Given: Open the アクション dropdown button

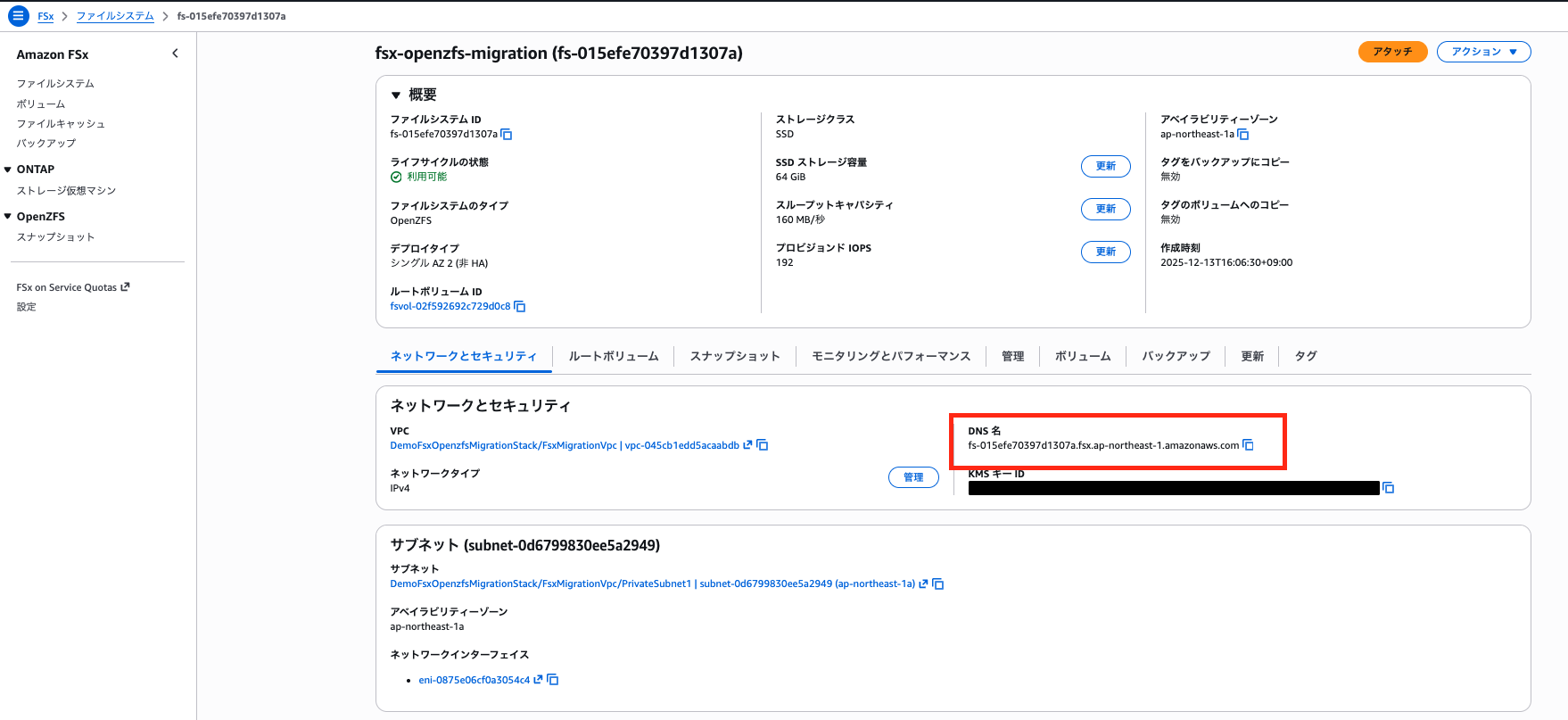Looking at the screenshot, I should click(1483, 52).
